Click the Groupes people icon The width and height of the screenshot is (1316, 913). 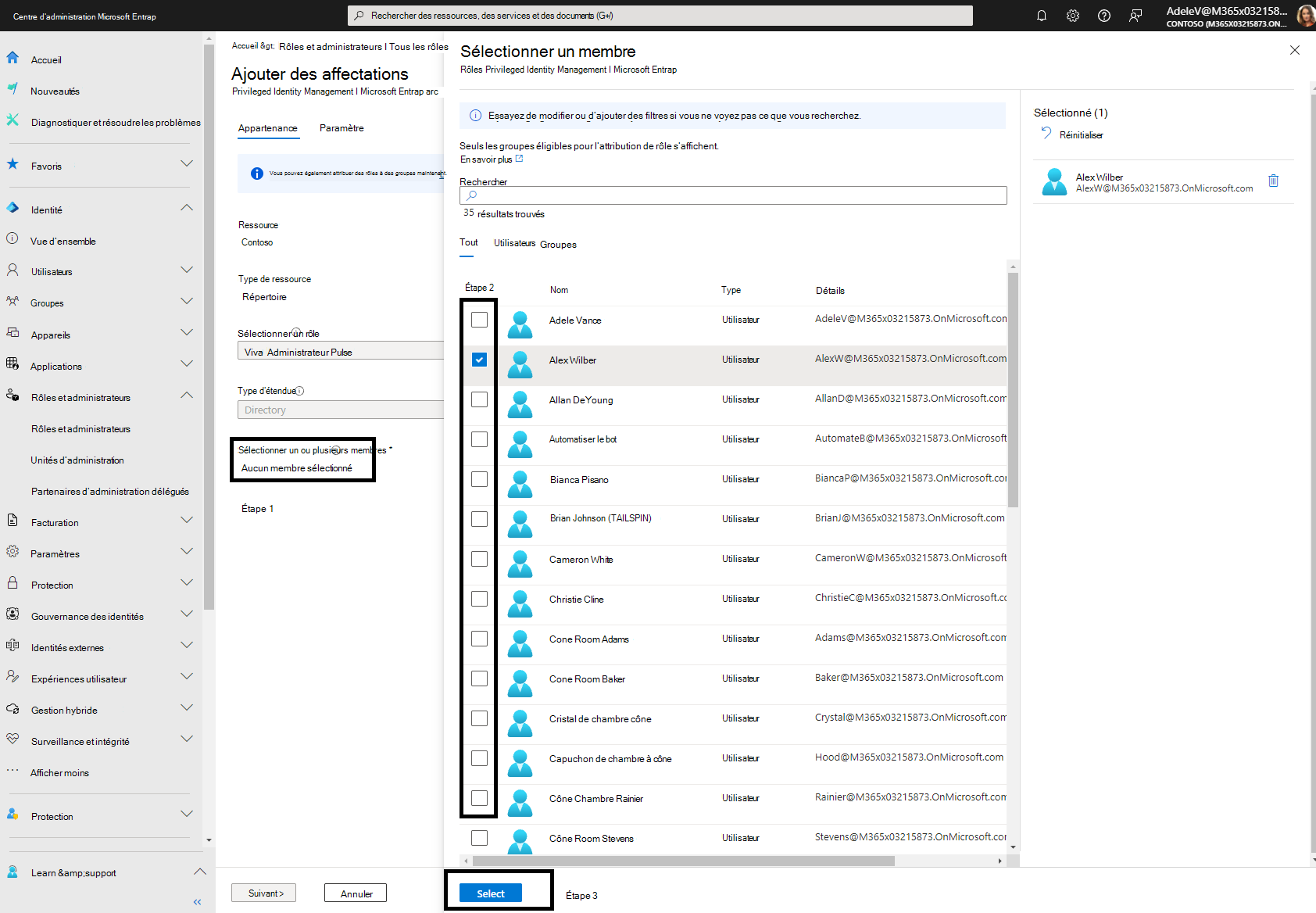13,301
